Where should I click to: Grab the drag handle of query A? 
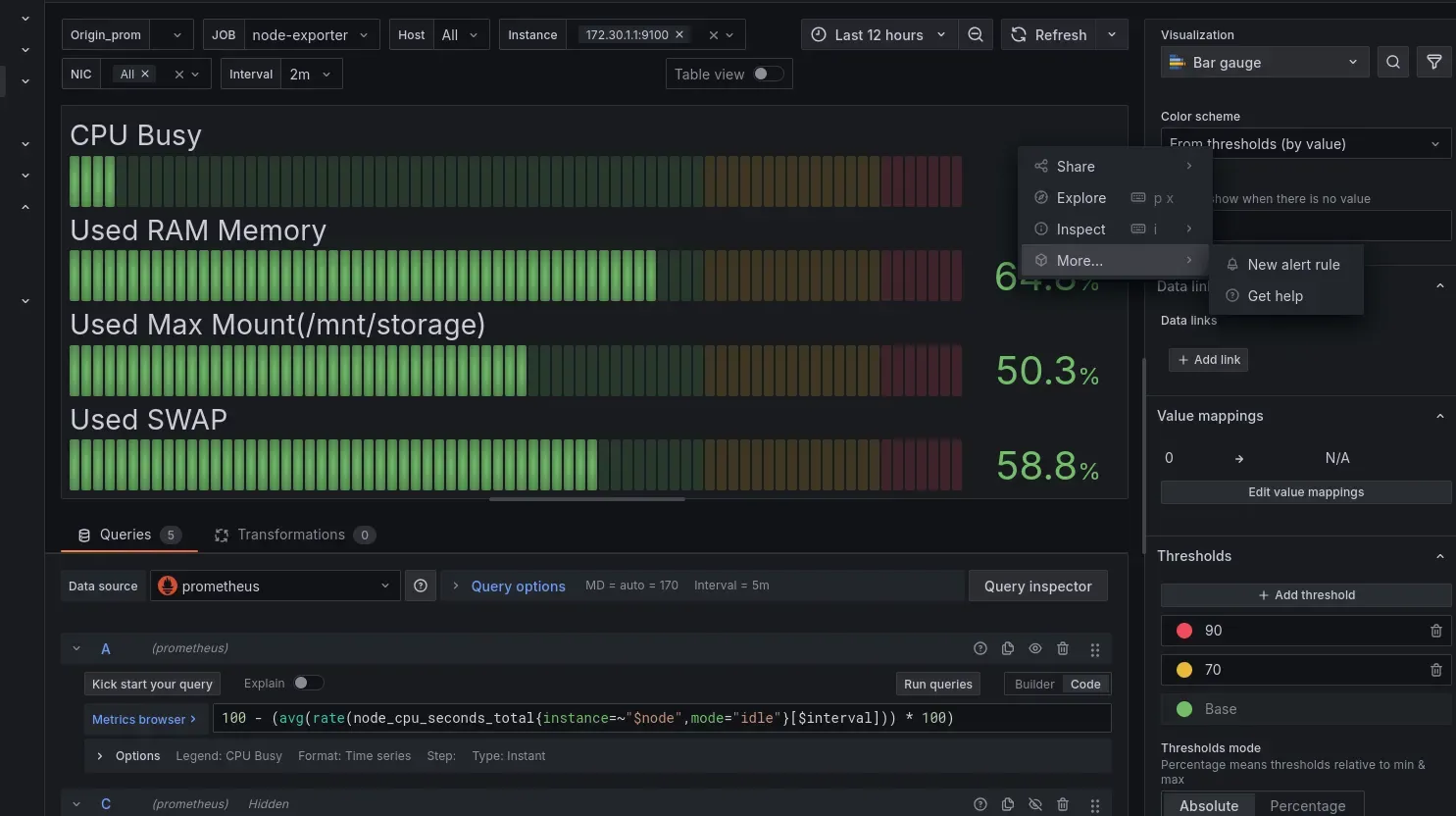point(1095,649)
